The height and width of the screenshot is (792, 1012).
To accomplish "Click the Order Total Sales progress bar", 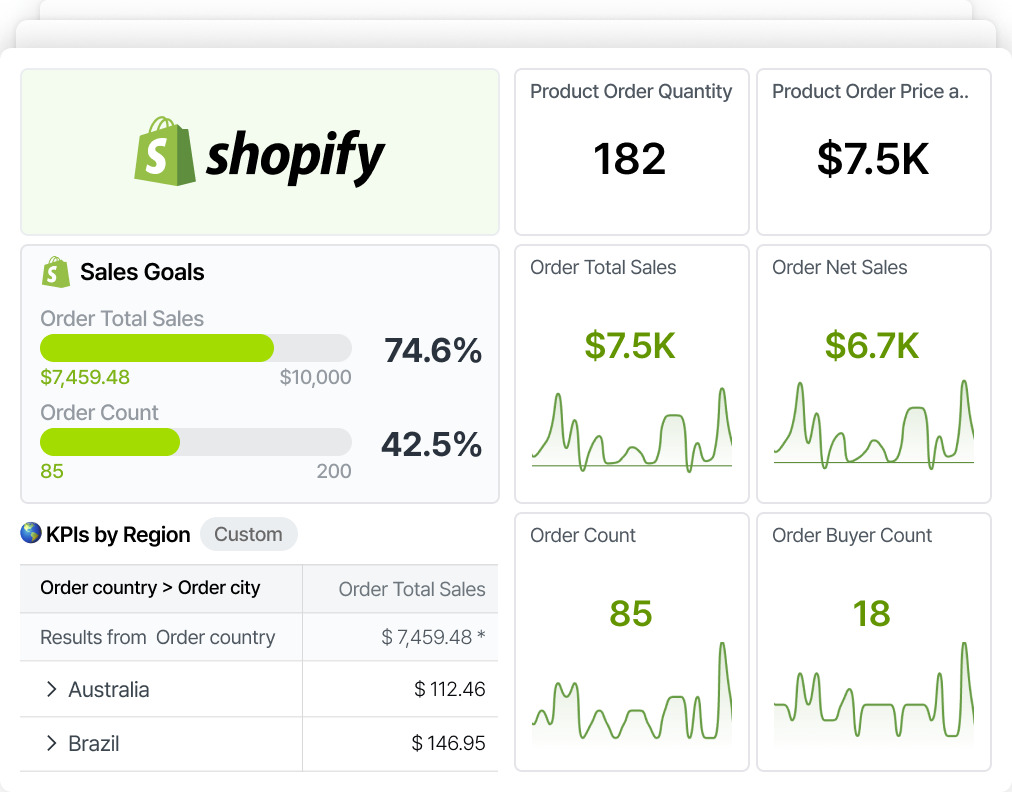I will click(x=196, y=348).
